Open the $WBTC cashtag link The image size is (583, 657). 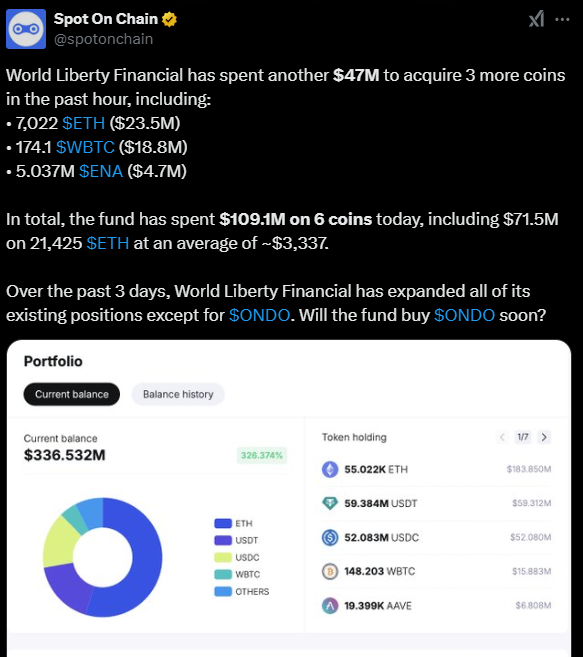click(85, 147)
